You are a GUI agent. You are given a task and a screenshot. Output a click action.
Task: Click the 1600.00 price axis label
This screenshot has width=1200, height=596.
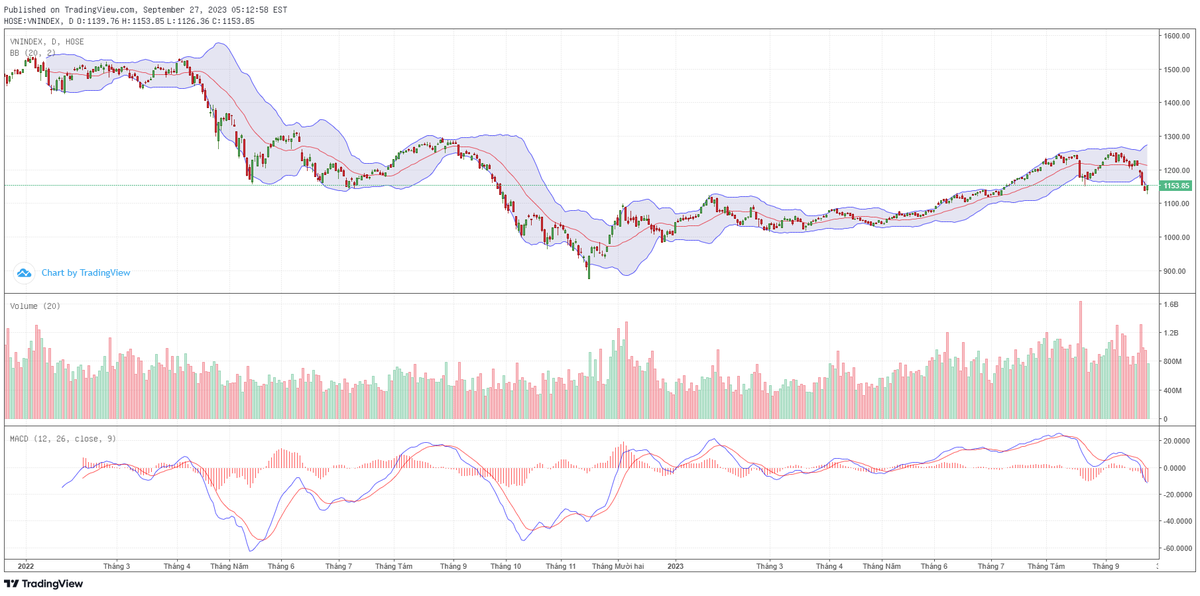pyautogui.click(x=1175, y=36)
